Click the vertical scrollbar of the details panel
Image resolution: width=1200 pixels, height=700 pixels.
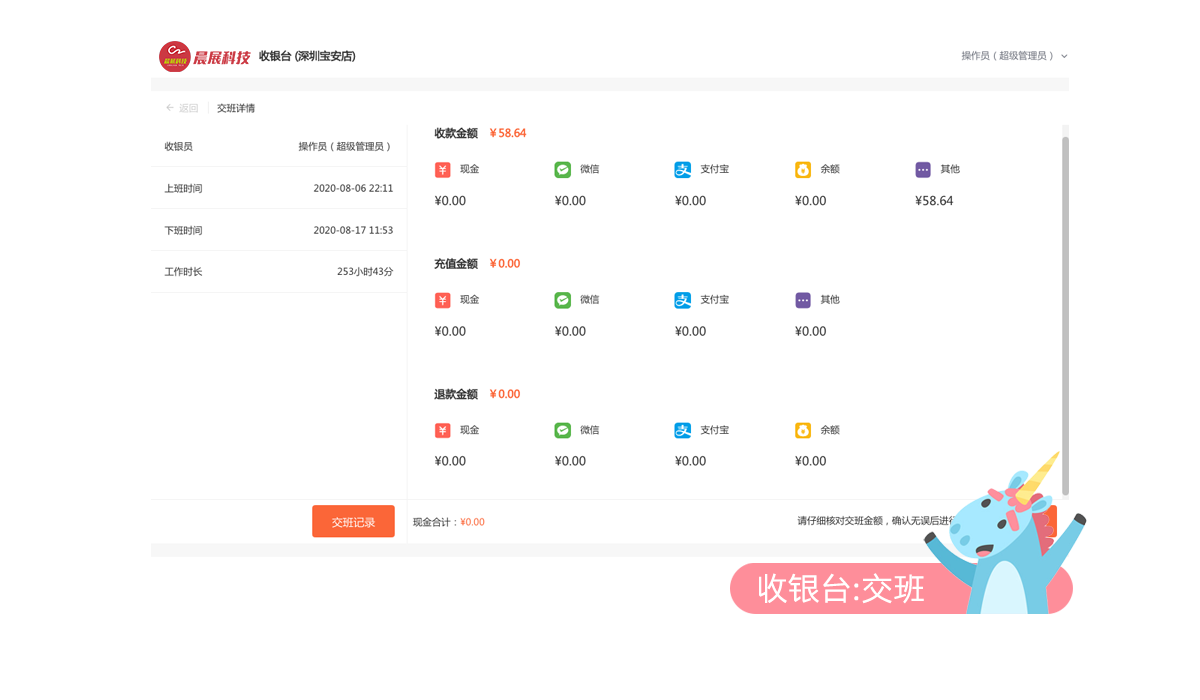click(1065, 300)
